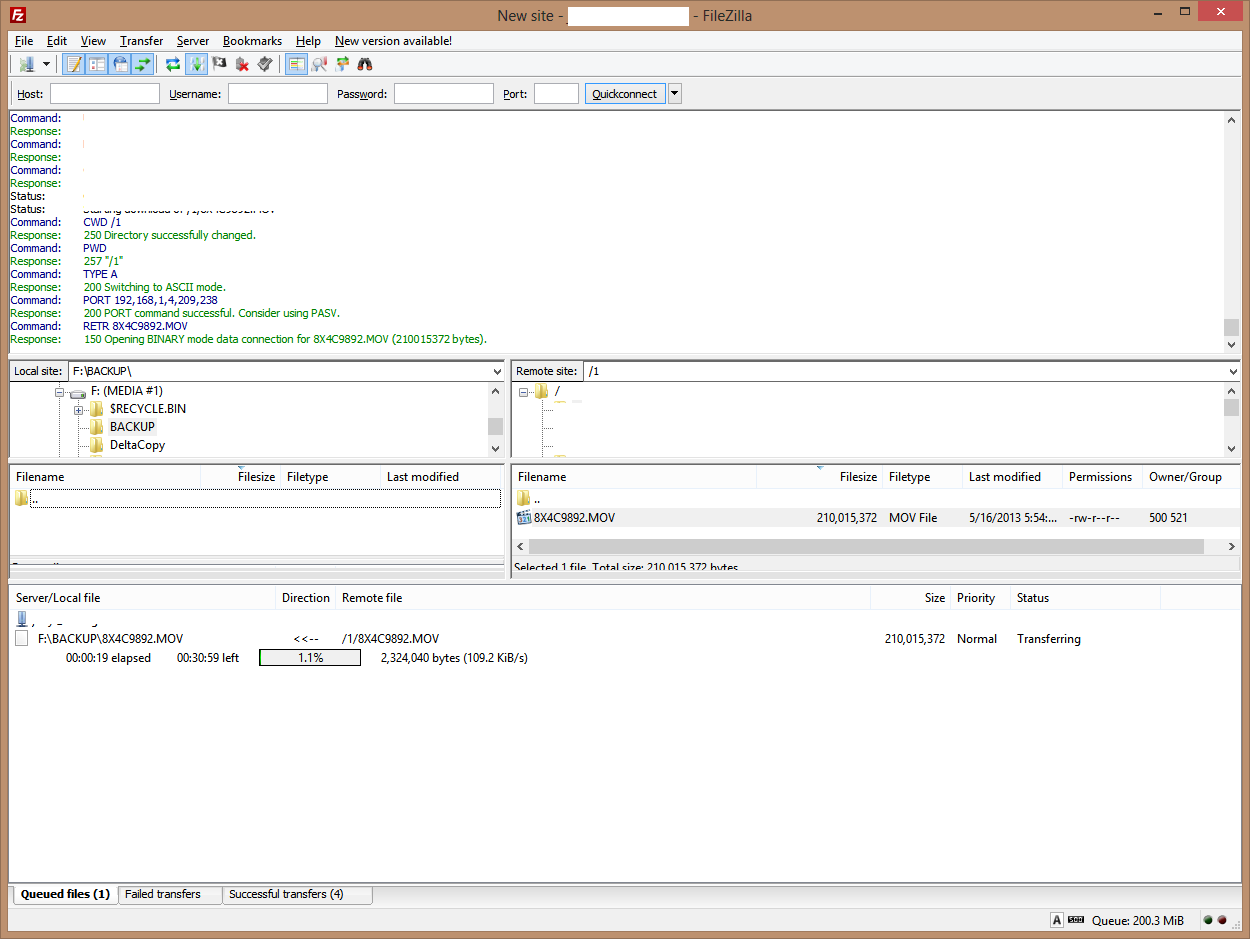The width and height of the screenshot is (1250, 939).
Task: Sort remote files by Permissions column
Action: (1100, 477)
